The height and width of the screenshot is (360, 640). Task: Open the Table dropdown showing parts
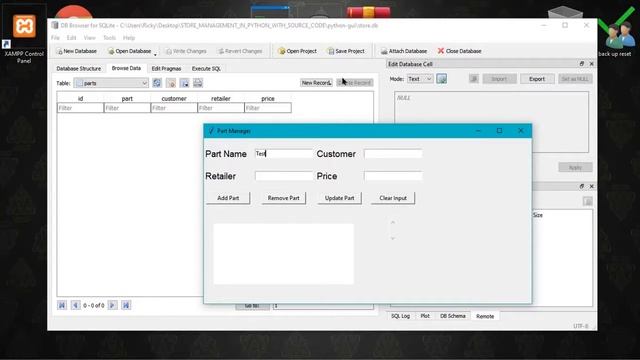coord(111,83)
